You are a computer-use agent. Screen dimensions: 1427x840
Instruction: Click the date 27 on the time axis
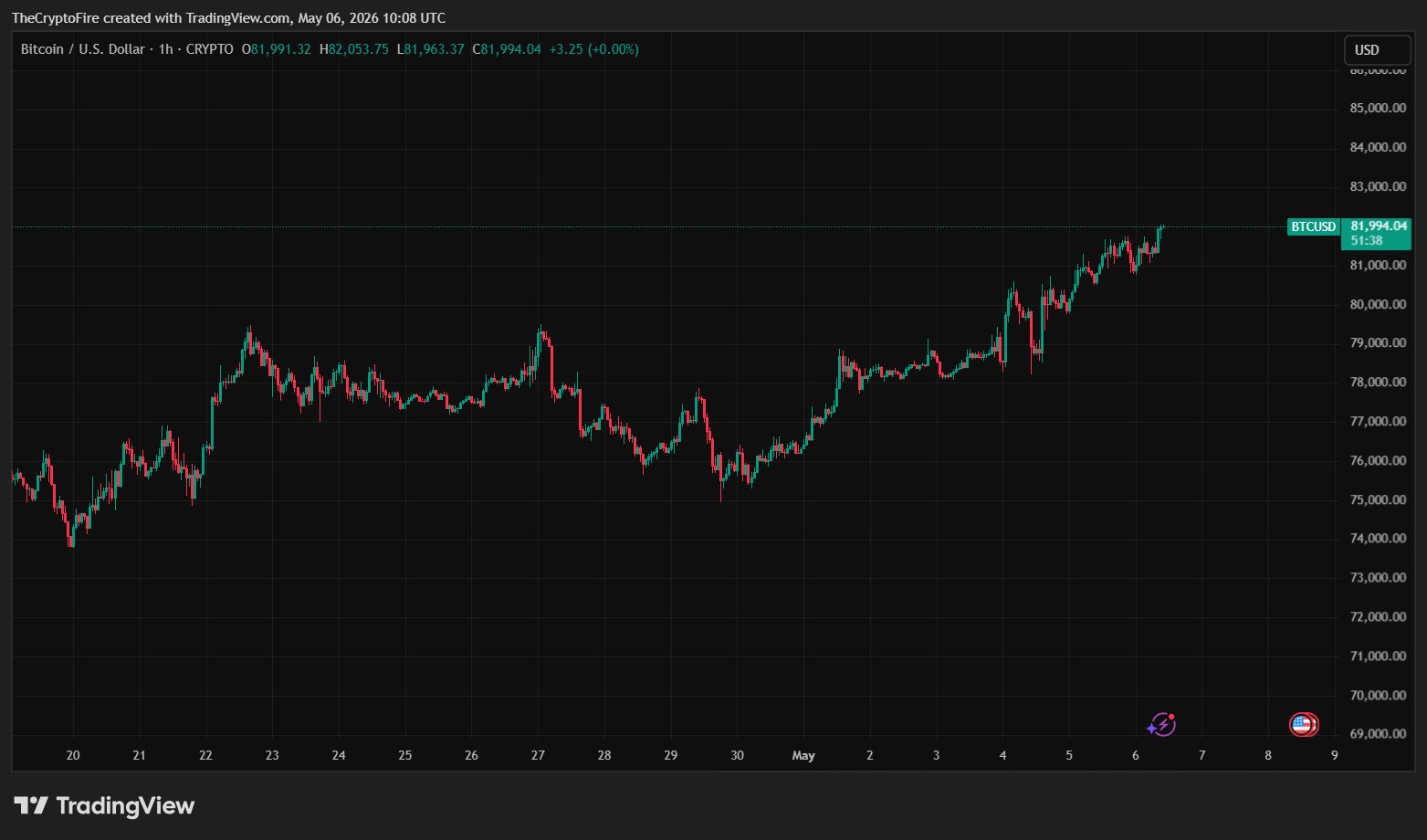point(538,755)
